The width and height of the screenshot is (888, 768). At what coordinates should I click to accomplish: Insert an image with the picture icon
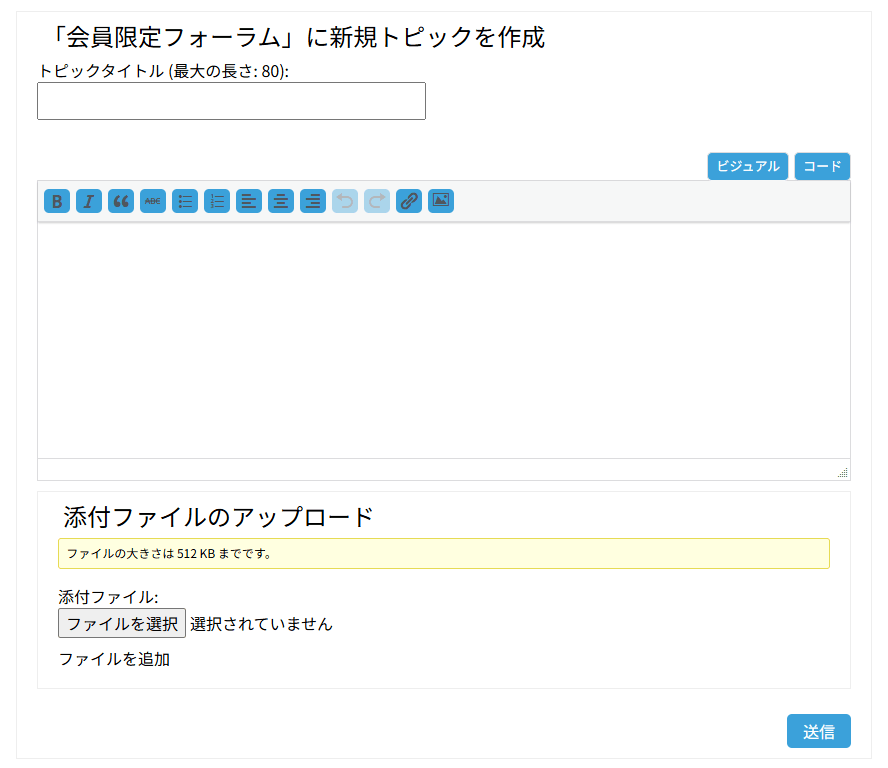pos(441,201)
